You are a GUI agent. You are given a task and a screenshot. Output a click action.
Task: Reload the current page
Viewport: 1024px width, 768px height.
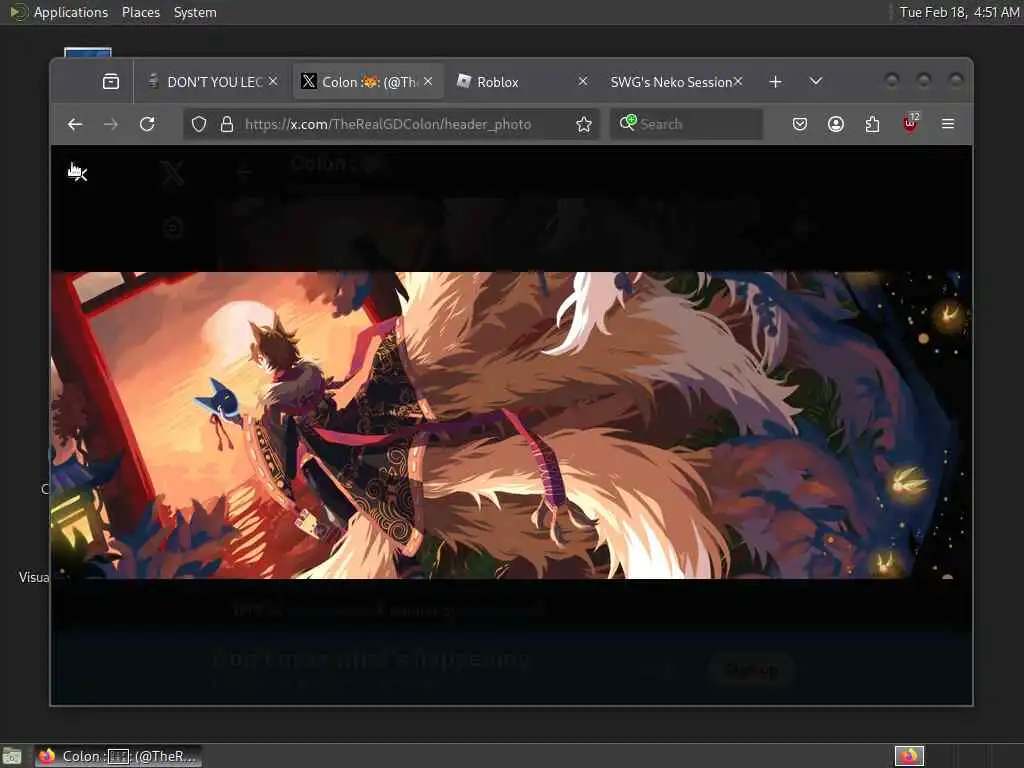(x=148, y=124)
